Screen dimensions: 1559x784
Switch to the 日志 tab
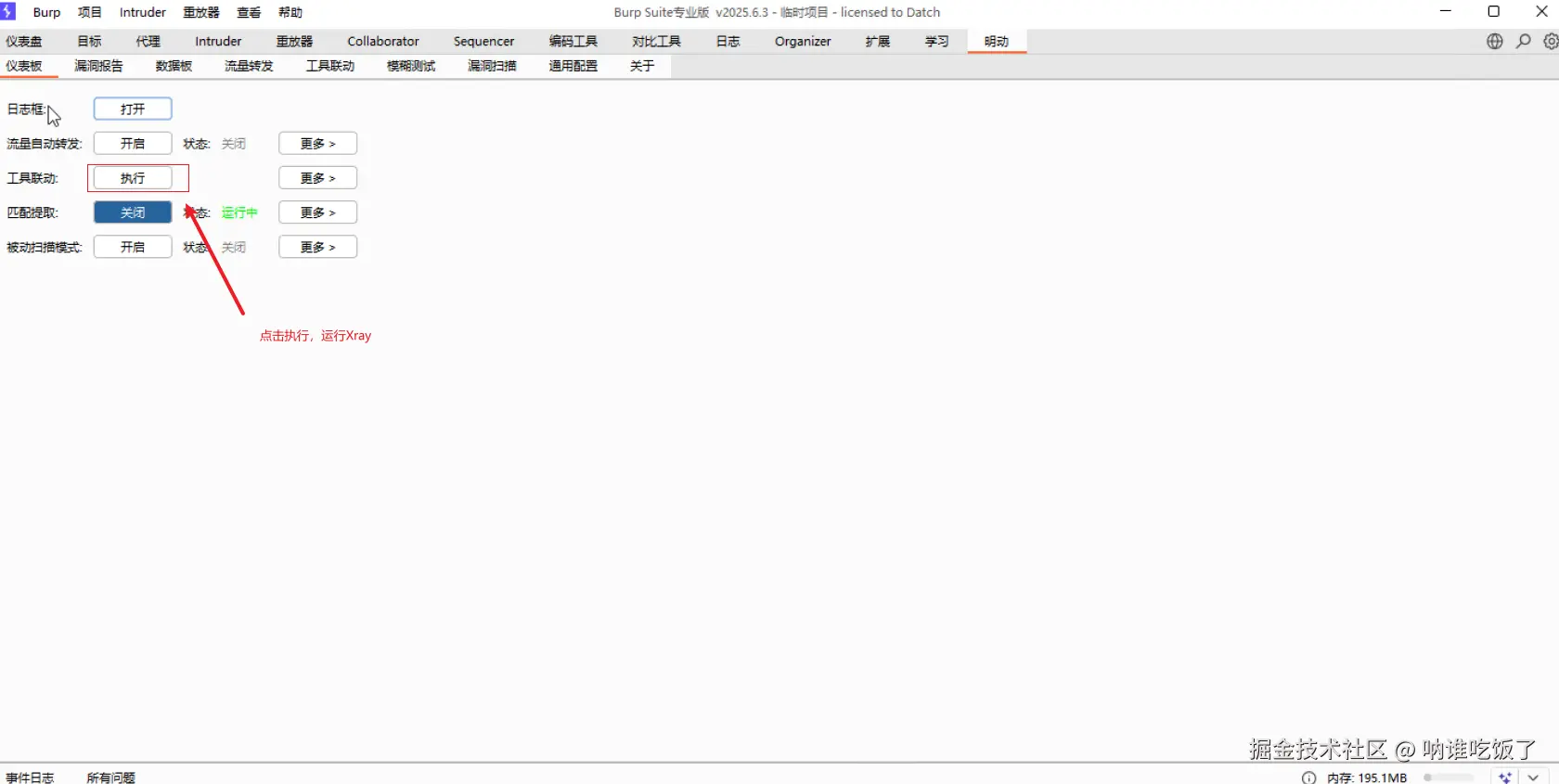click(x=728, y=41)
